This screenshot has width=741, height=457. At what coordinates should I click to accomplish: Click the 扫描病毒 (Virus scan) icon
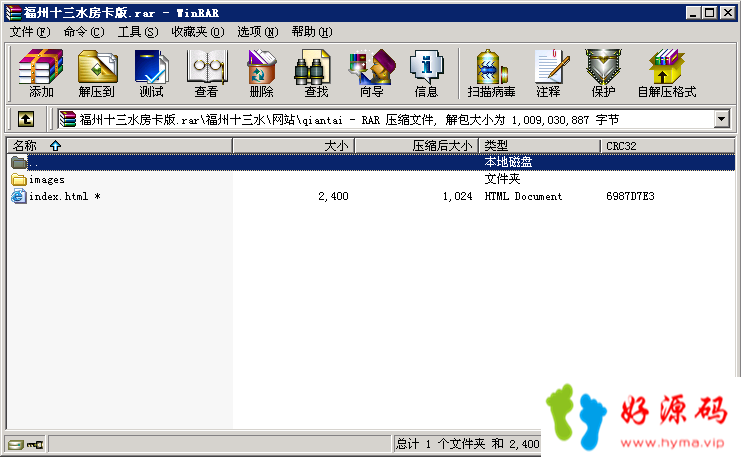(491, 73)
